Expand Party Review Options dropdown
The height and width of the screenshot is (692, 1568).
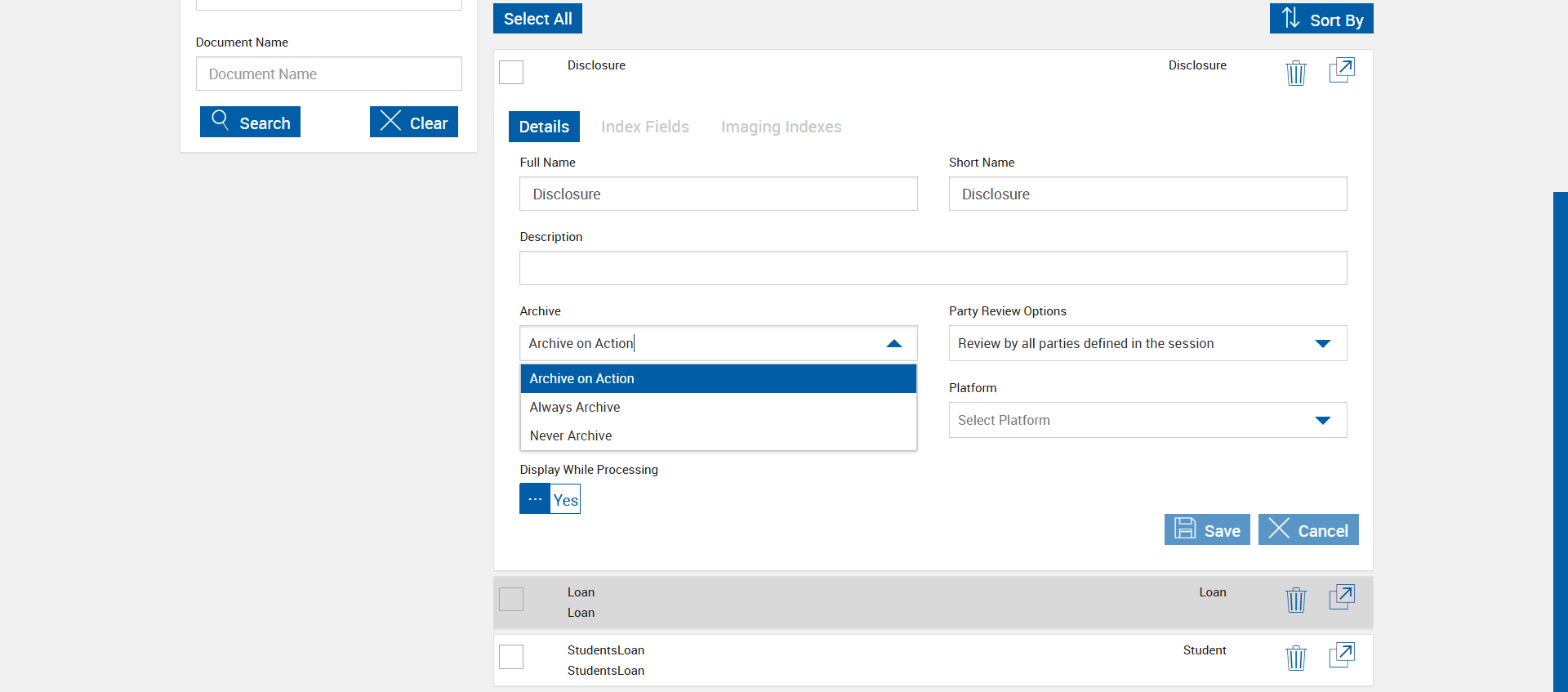(x=1322, y=344)
